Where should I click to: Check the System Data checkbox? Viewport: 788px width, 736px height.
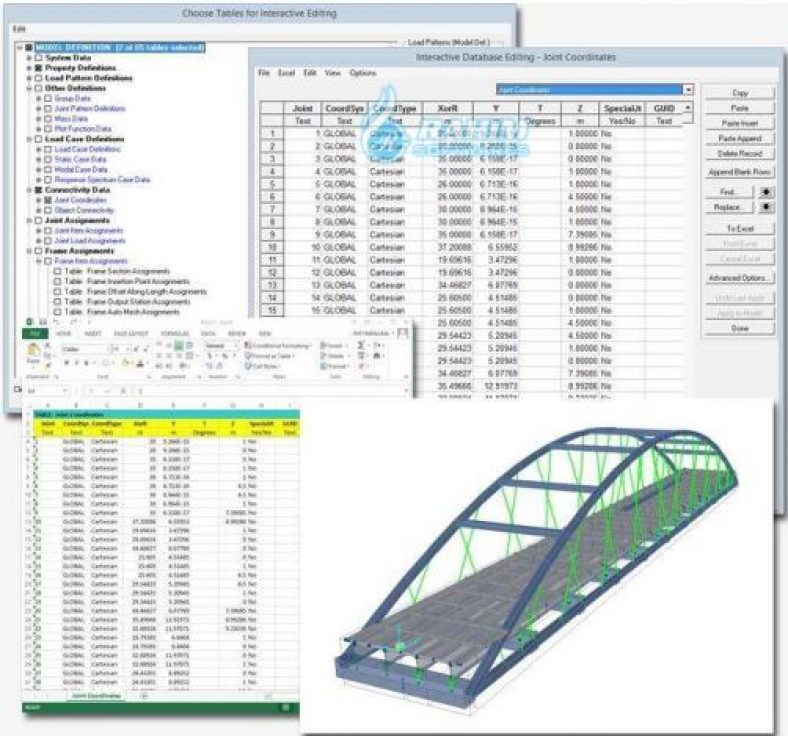click(39, 58)
